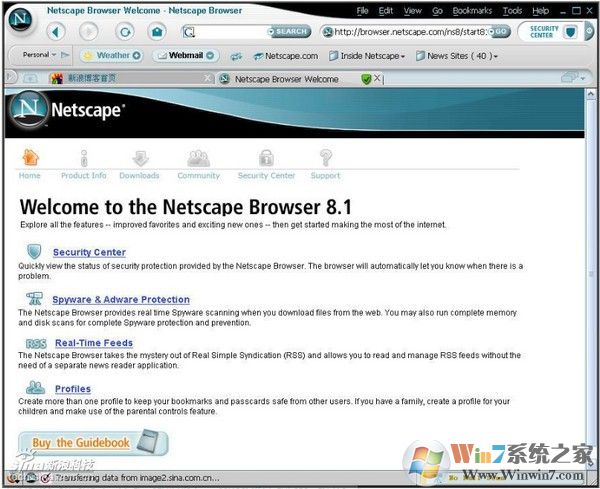Image resolution: width=600 pixels, height=489 pixels.
Task: Switch to the Sina blog tab
Action: coord(128,78)
